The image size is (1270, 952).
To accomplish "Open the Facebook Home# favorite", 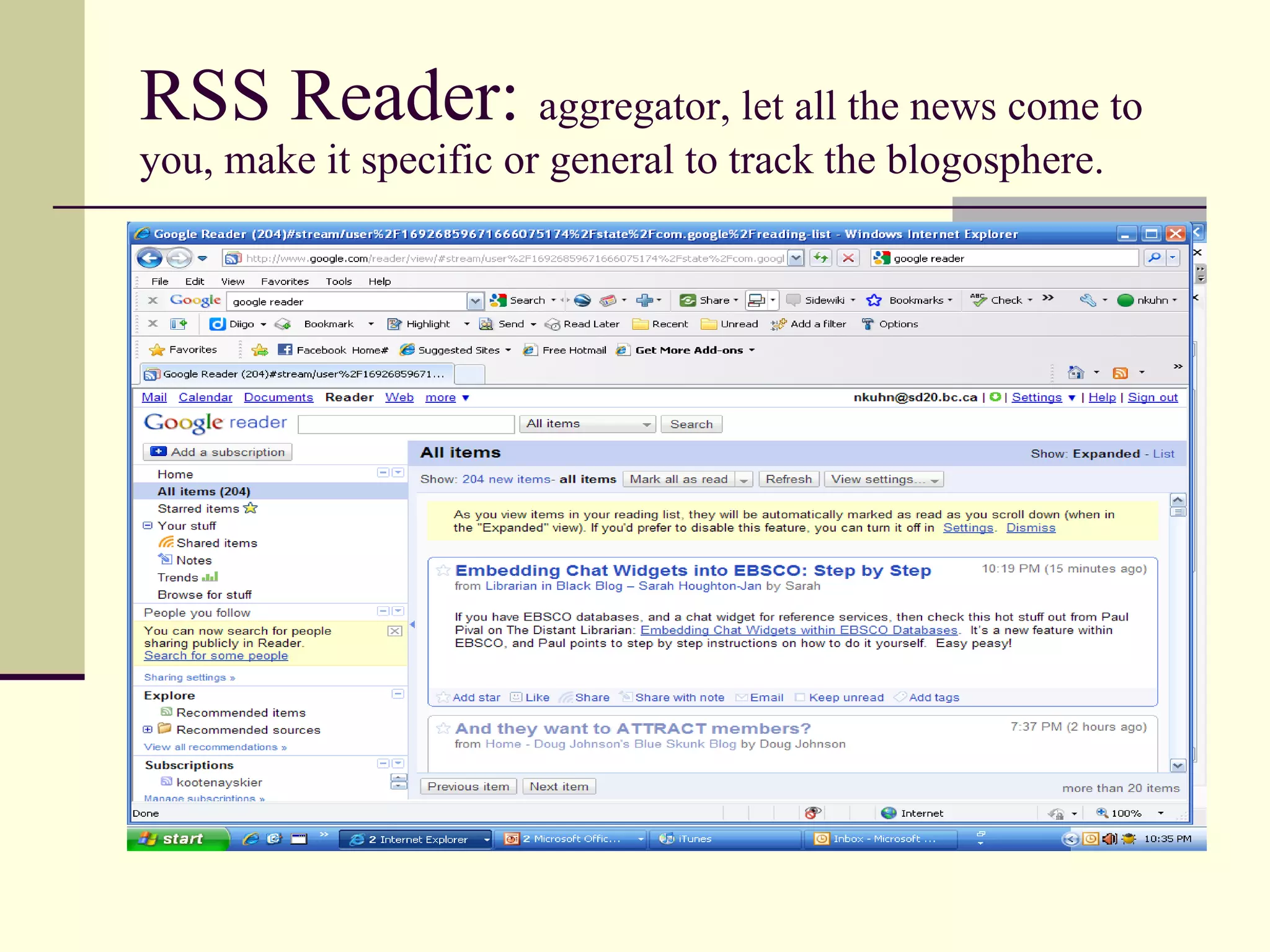I will [333, 350].
